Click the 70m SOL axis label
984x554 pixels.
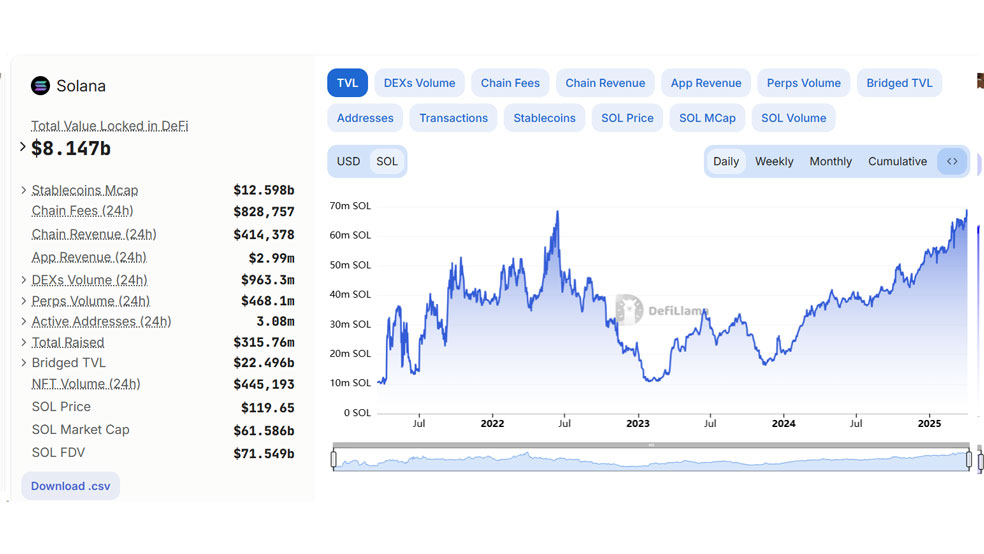point(350,206)
